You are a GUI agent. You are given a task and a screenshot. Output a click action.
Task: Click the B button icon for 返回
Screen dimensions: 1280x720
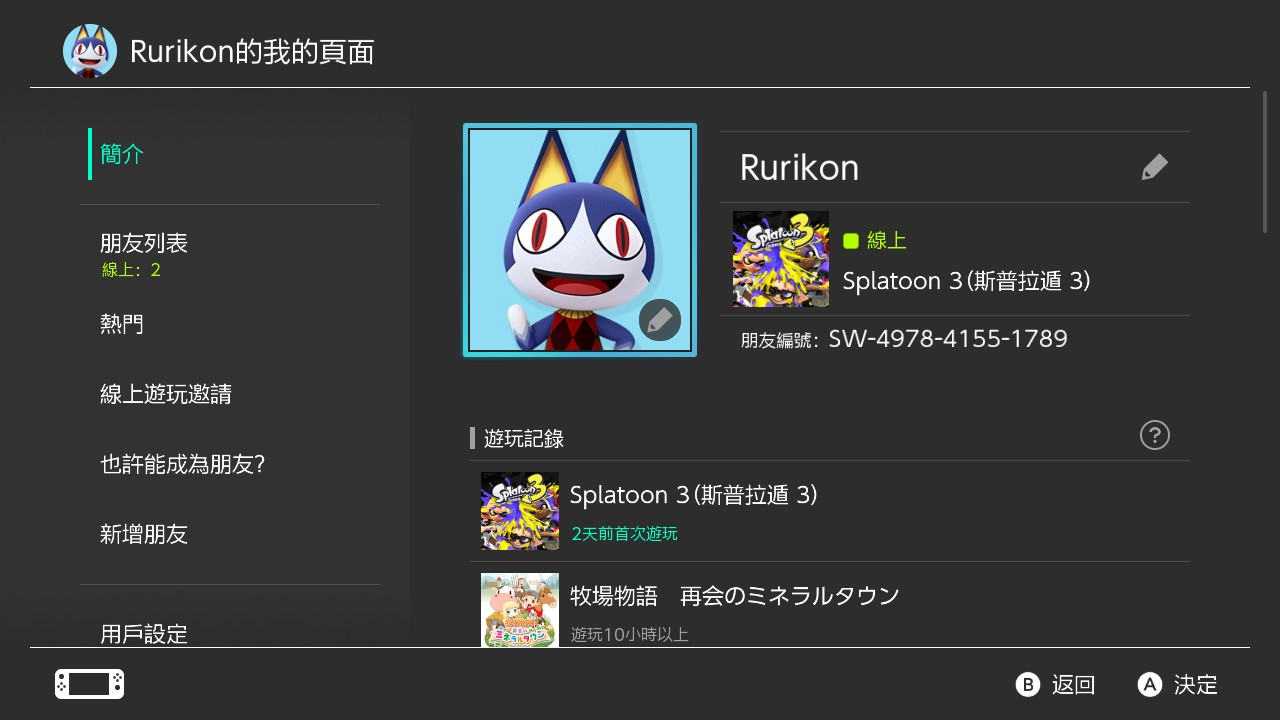click(1028, 684)
